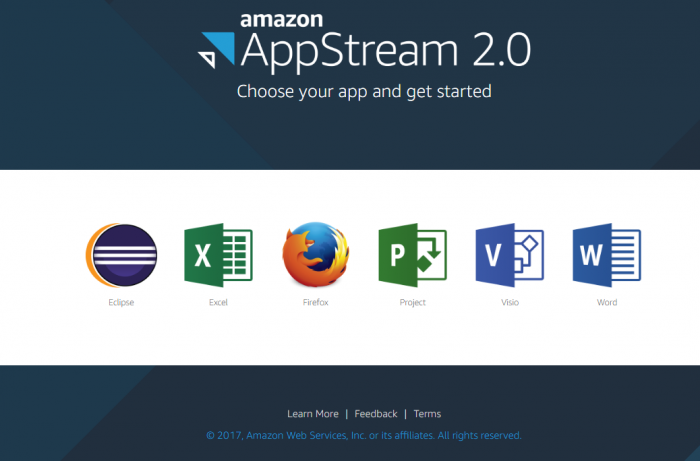This screenshot has height=461, width=700.
Task: Start the Firefox browser icon
Action: click(316, 254)
